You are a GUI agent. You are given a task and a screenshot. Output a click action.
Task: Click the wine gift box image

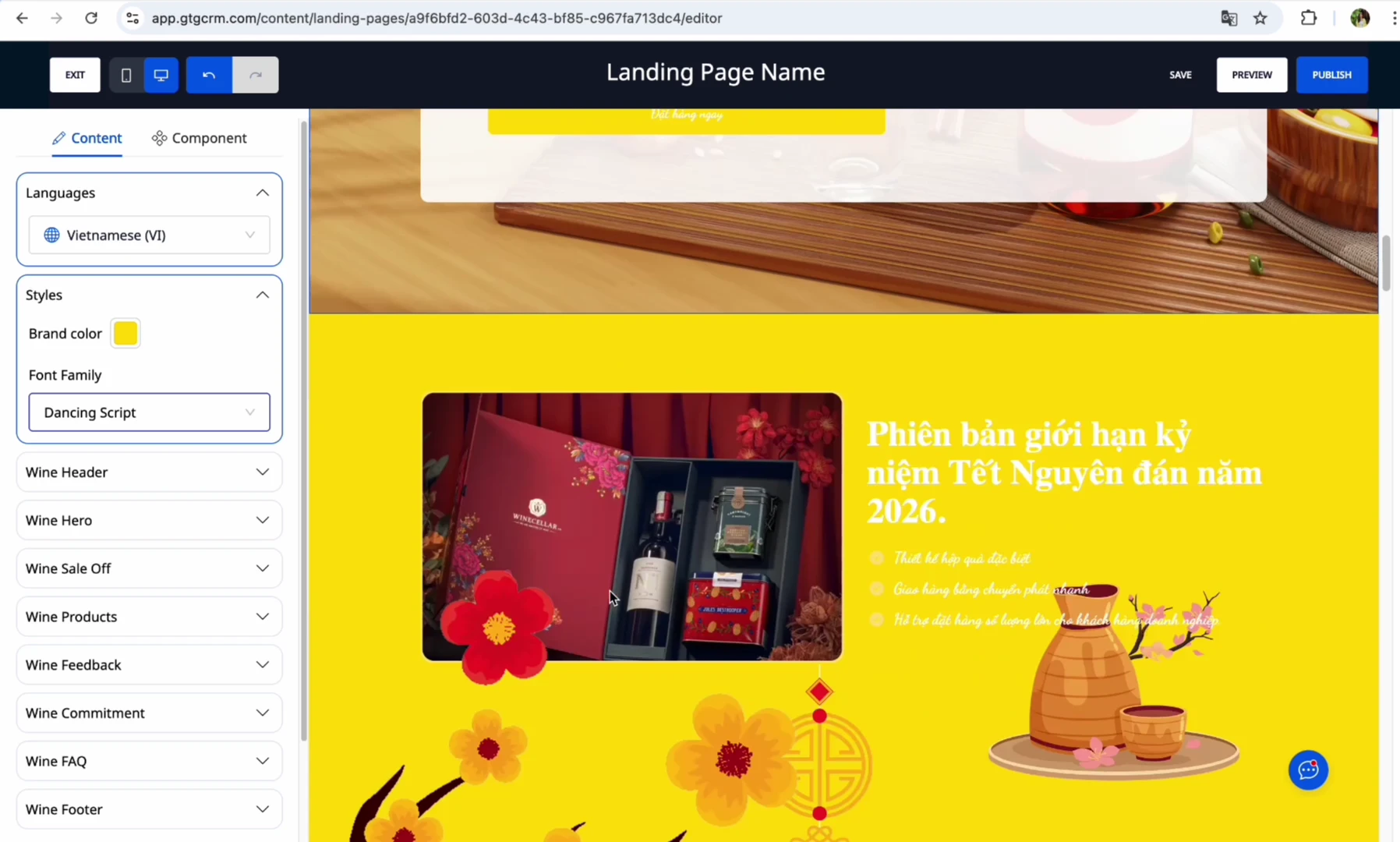[632, 527]
